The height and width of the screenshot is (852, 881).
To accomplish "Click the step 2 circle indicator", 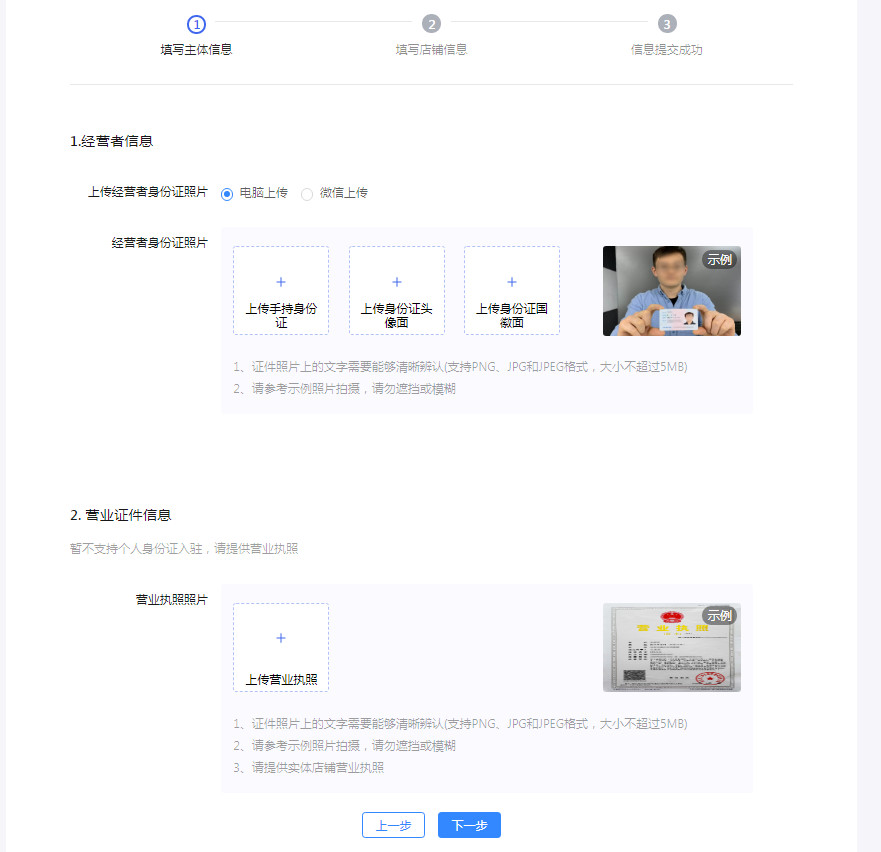I will (x=431, y=22).
